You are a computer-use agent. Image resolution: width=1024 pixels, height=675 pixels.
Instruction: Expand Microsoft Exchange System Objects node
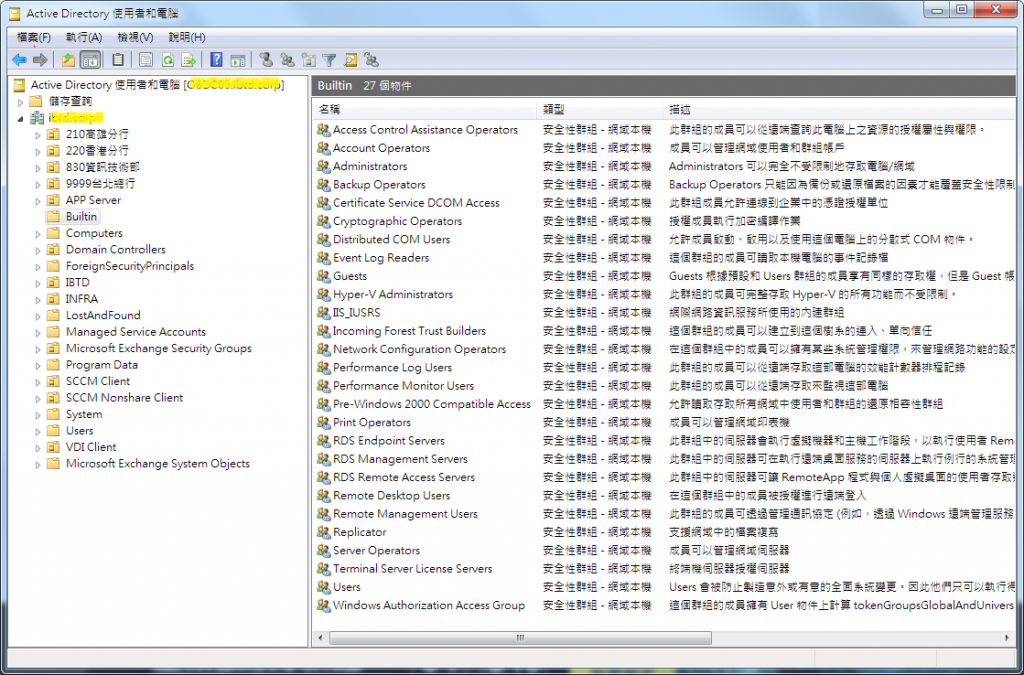point(37,464)
